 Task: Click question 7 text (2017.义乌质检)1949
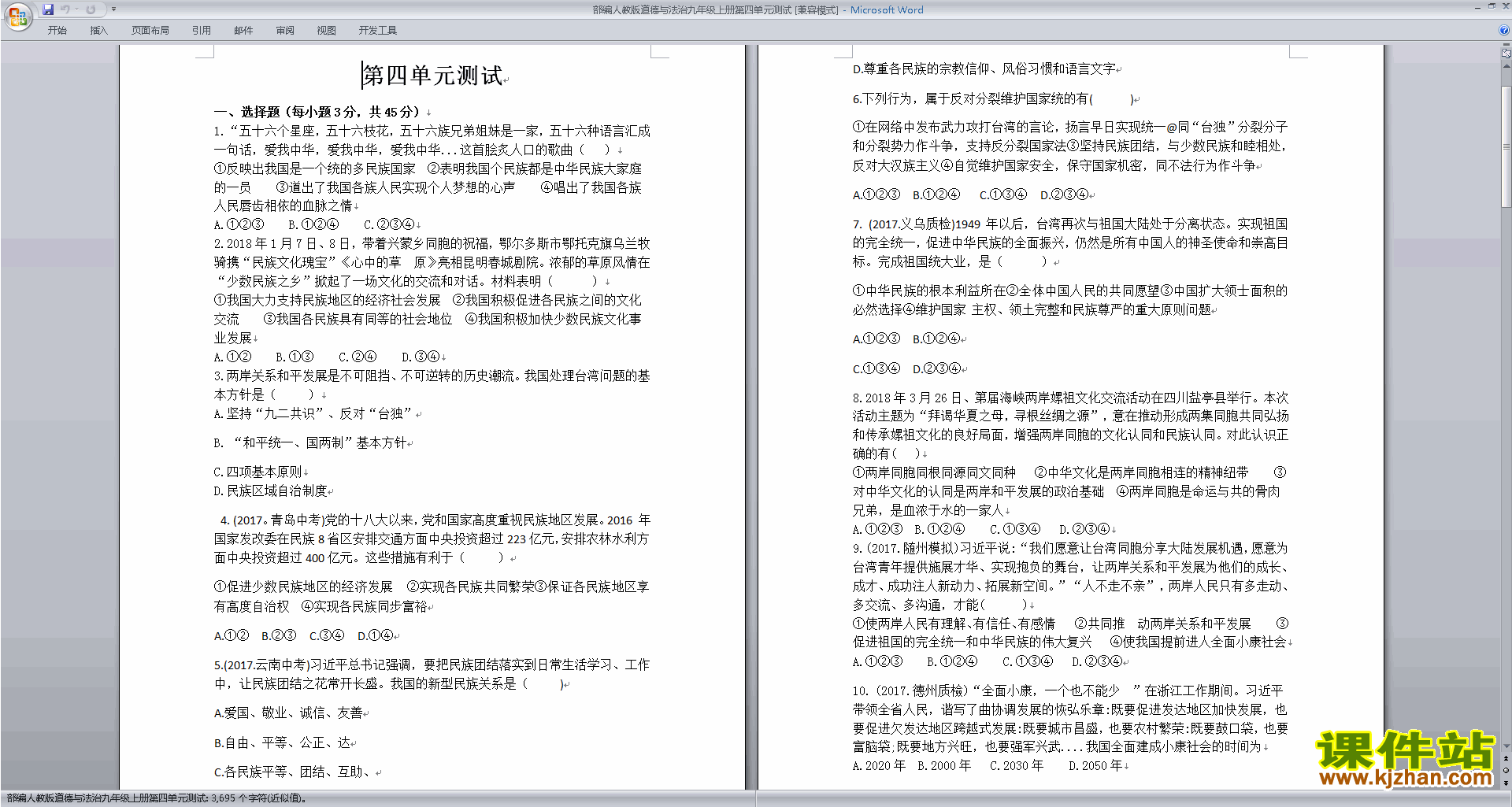click(925, 224)
